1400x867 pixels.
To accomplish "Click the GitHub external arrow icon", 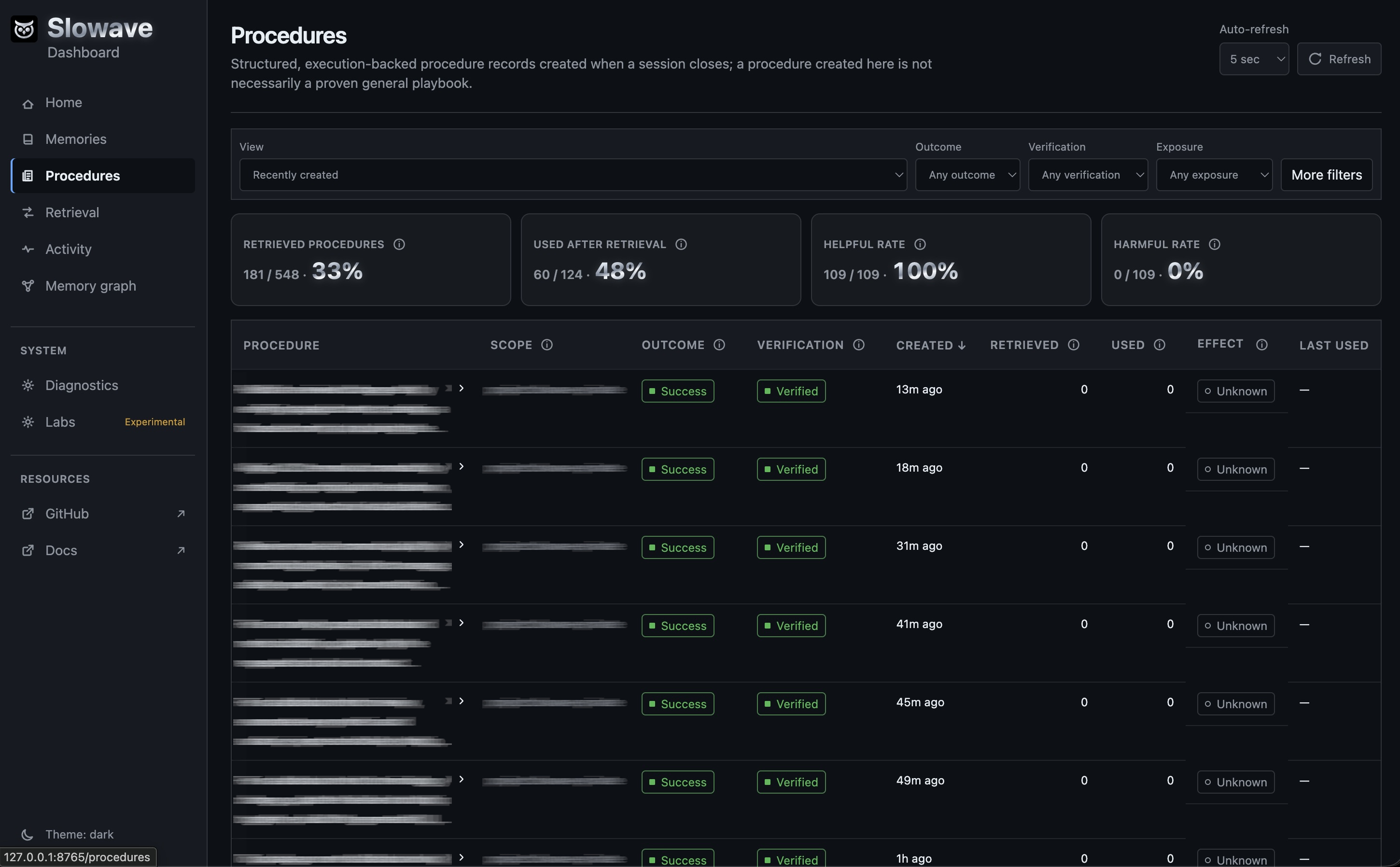I will (181, 514).
